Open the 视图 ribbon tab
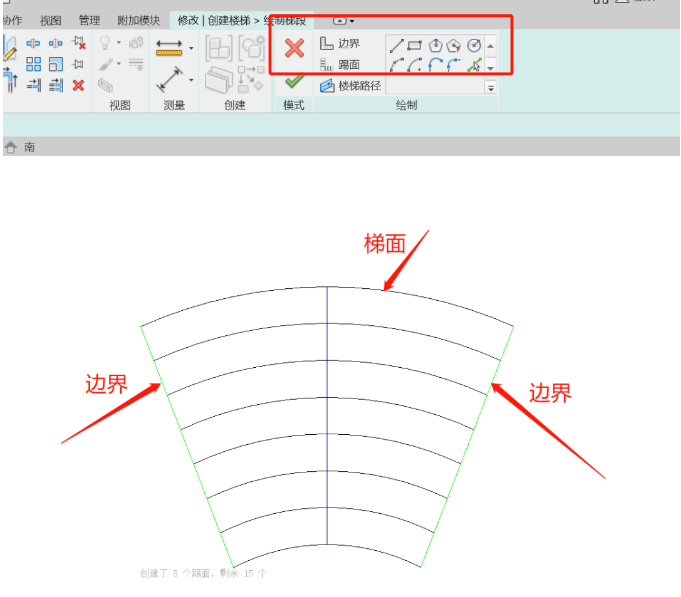 pyautogui.click(x=51, y=20)
